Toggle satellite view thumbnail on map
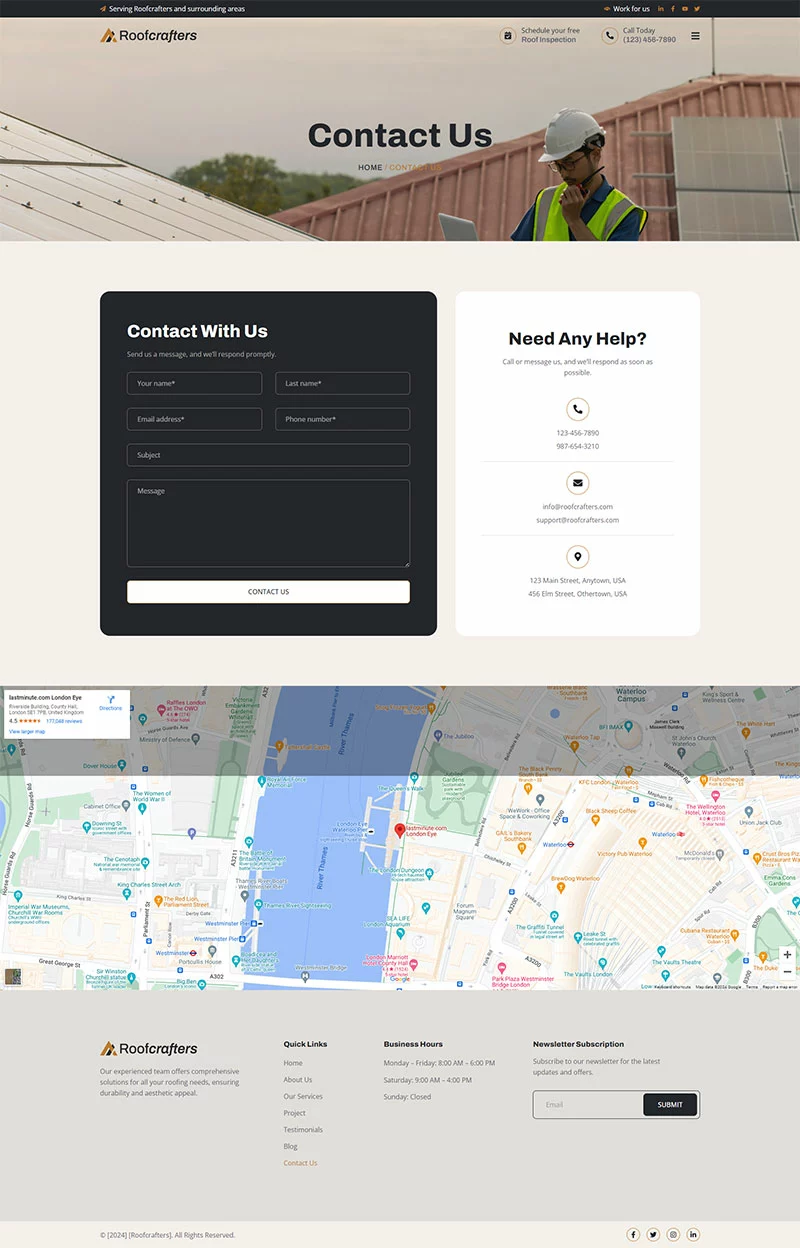The width and height of the screenshot is (800, 1248). 12,977
